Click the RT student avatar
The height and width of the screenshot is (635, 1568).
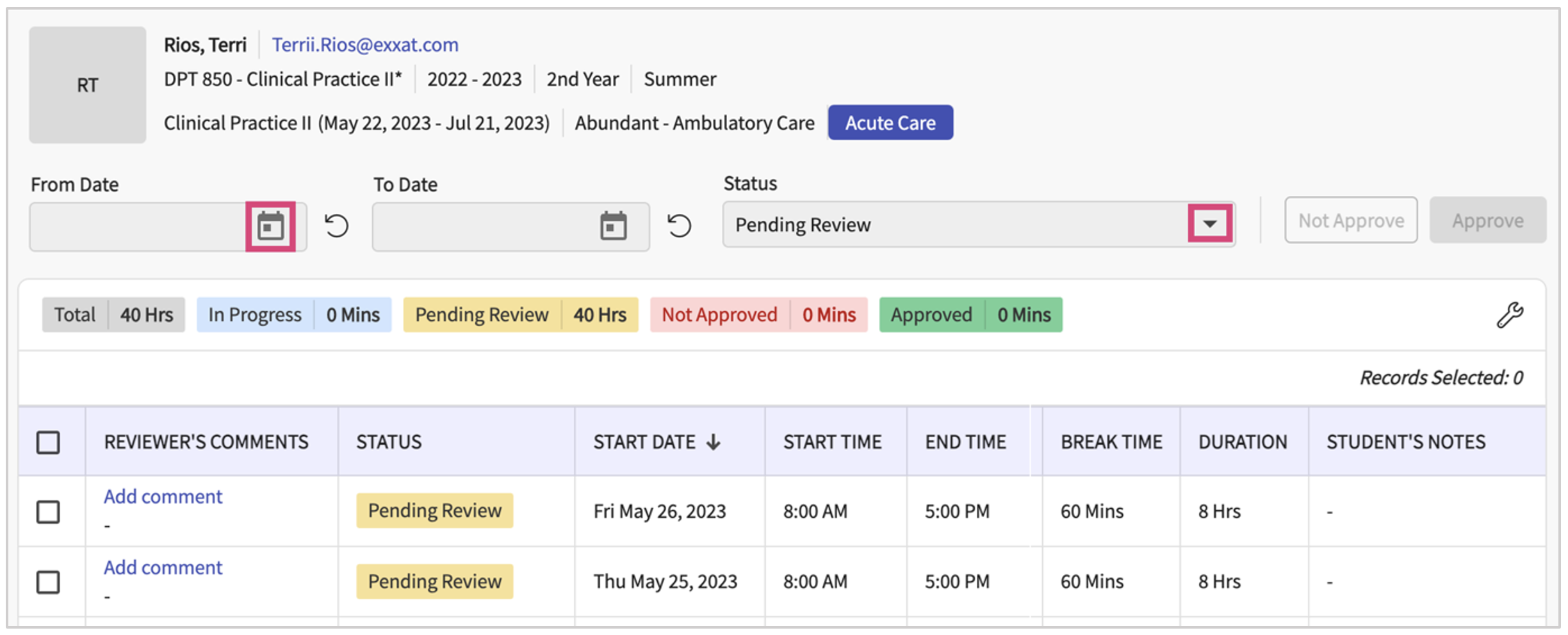(88, 85)
